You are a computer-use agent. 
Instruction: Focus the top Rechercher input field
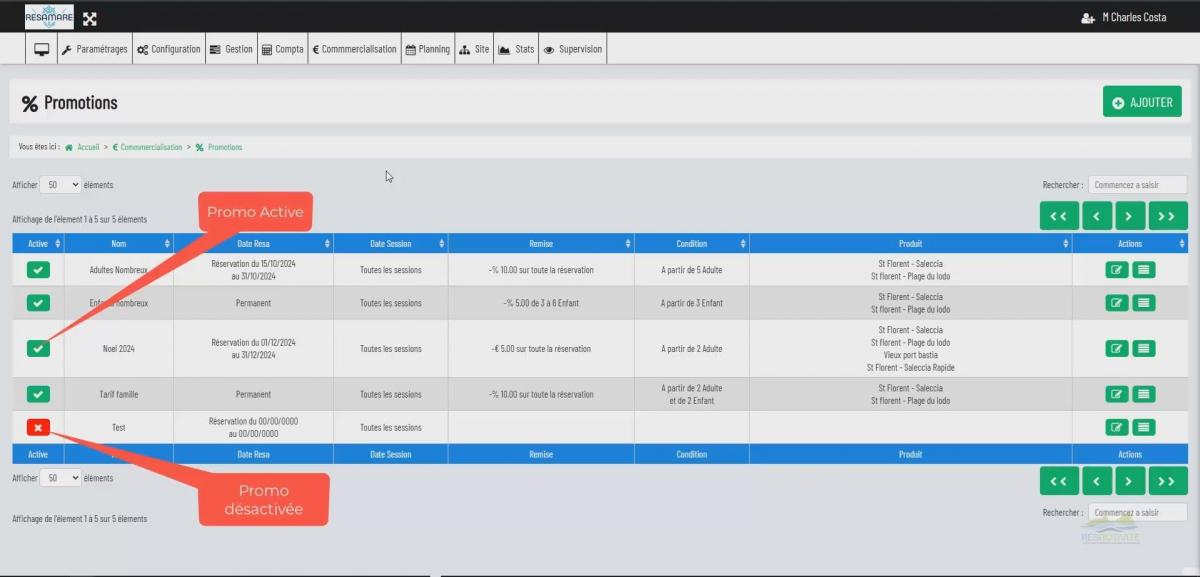[1137, 185]
